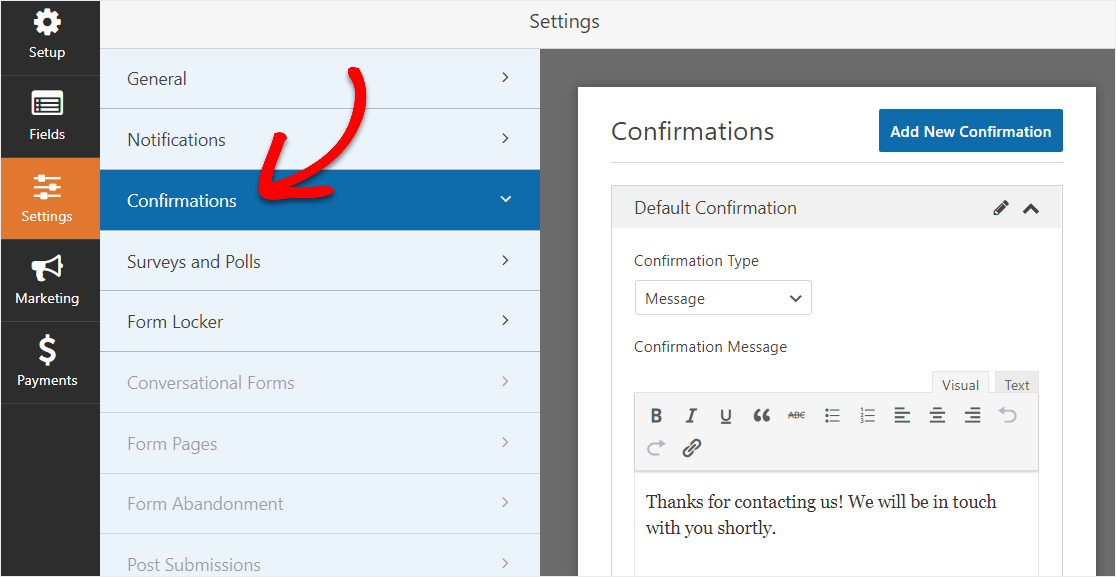Collapse the Default Confirmation panel
Viewport: 1116px width, 577px height.
tap(1031, 208)
